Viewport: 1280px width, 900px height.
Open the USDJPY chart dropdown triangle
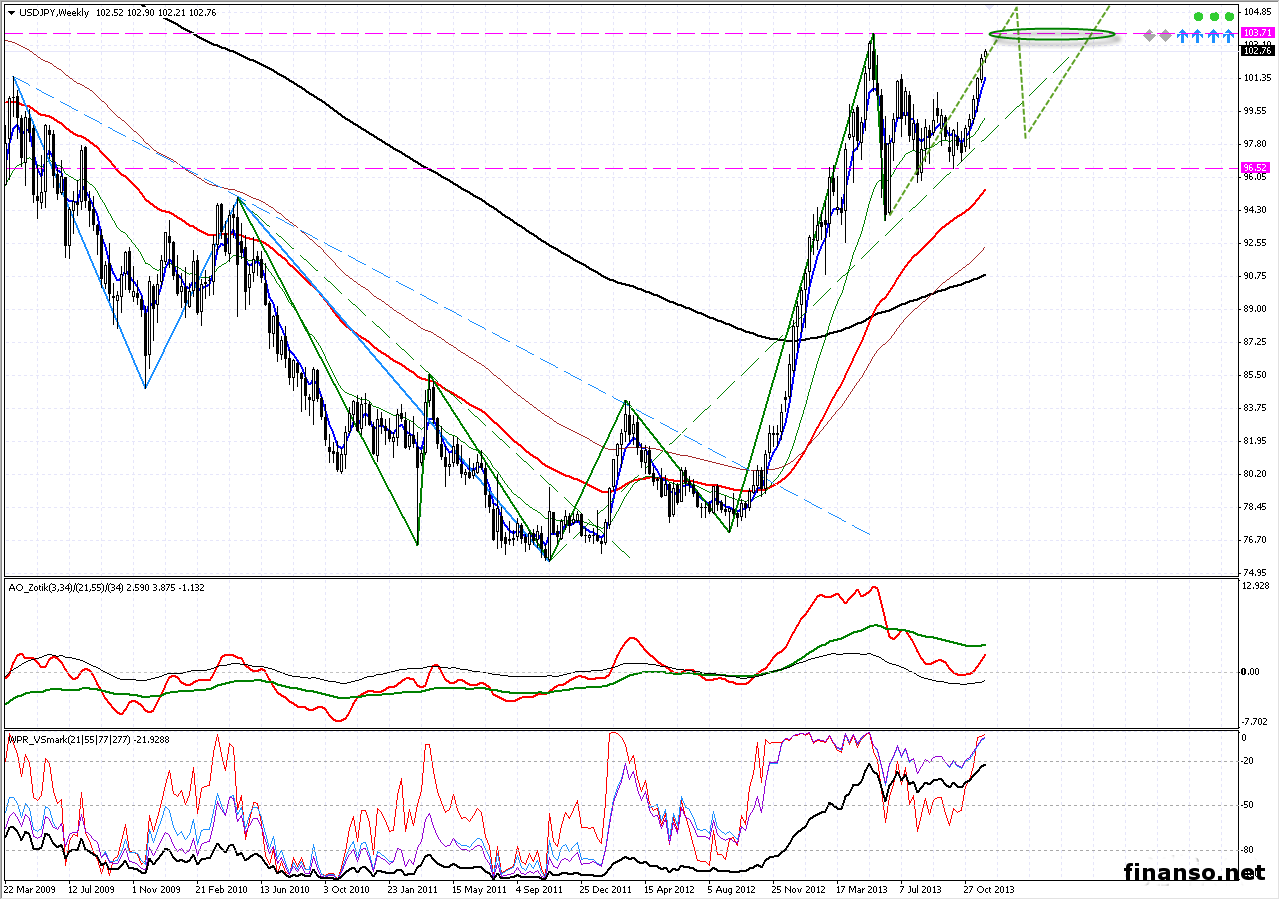(10, 13)
